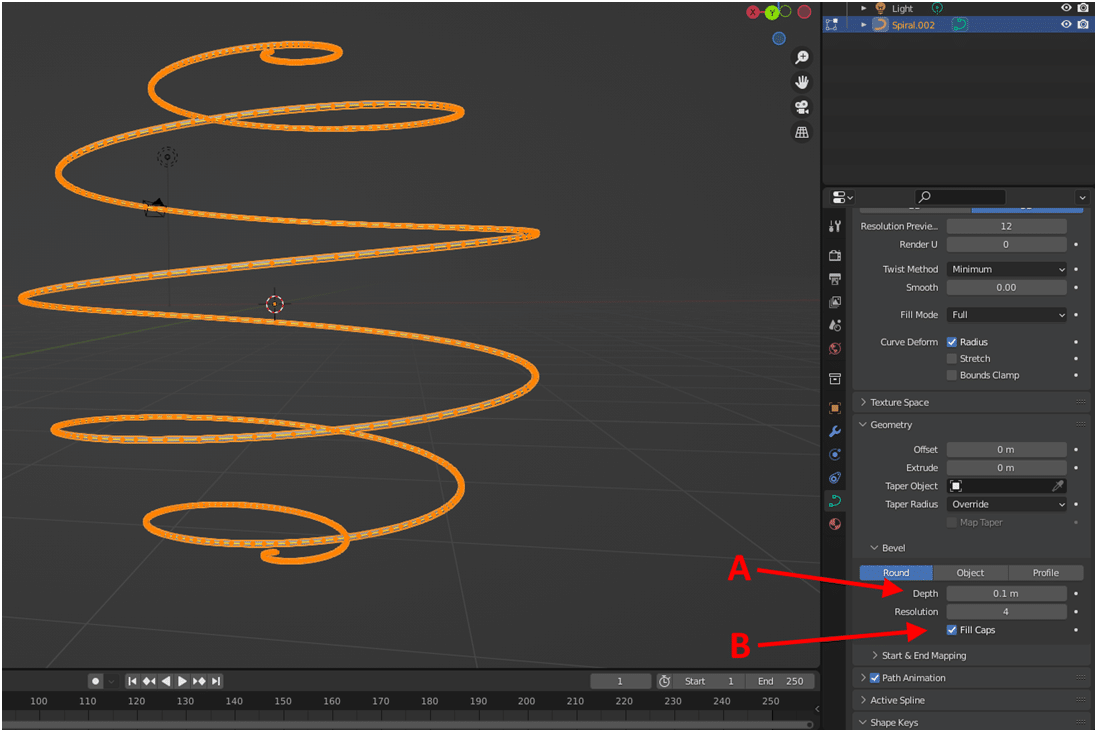Viewport: 1097px width, 732px height.
Task: Jump to the next keyframe
Action: pos(199,681)
